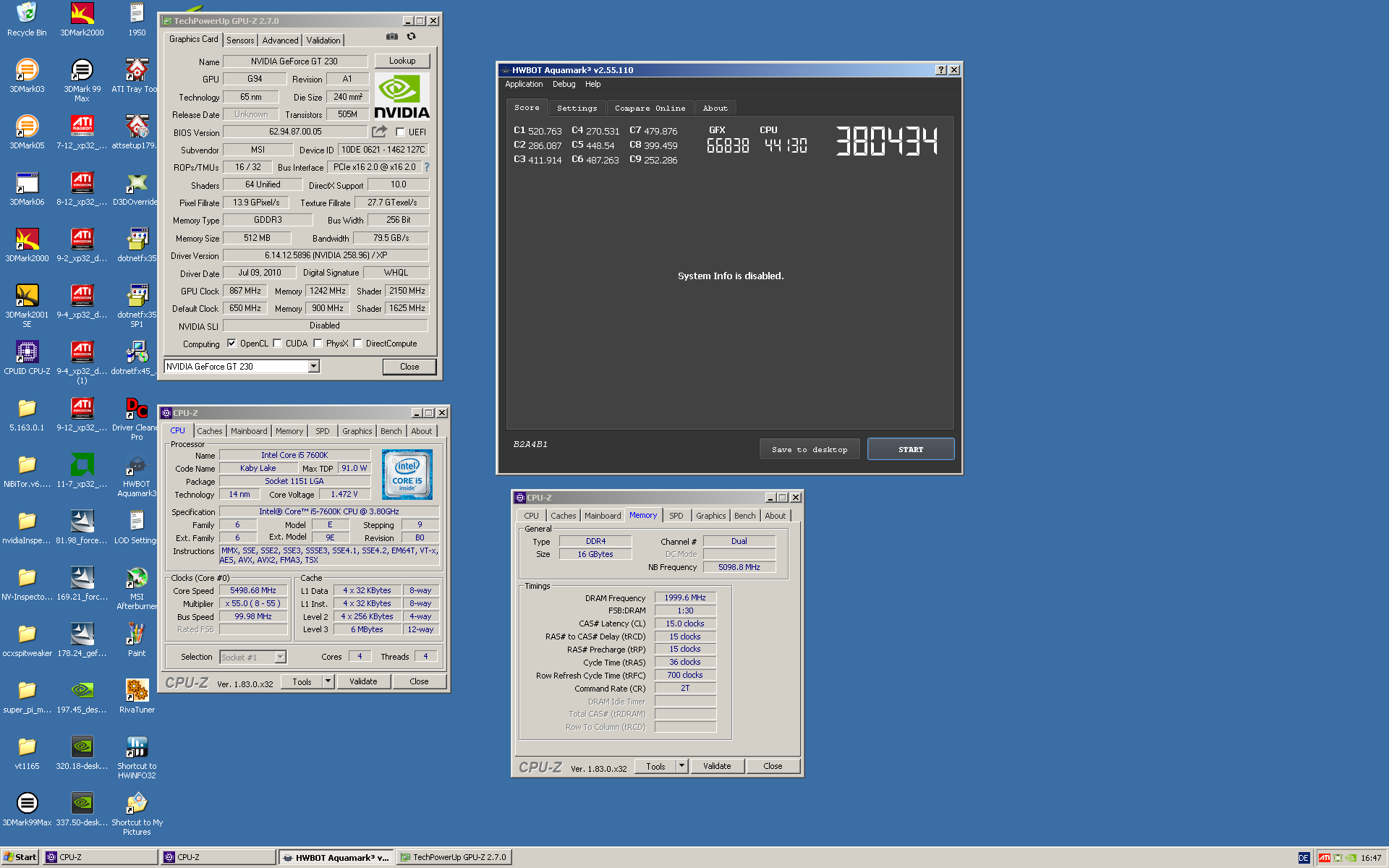The width and height of the screenshot is (1389, 868).
Task: Open Settings tab in Aquamark3
Action: click(x=577, y=108)
